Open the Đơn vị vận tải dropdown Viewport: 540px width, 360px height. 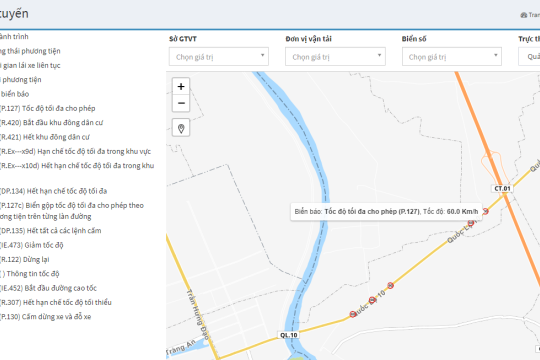pyautogui.click(x=335, y=56)
